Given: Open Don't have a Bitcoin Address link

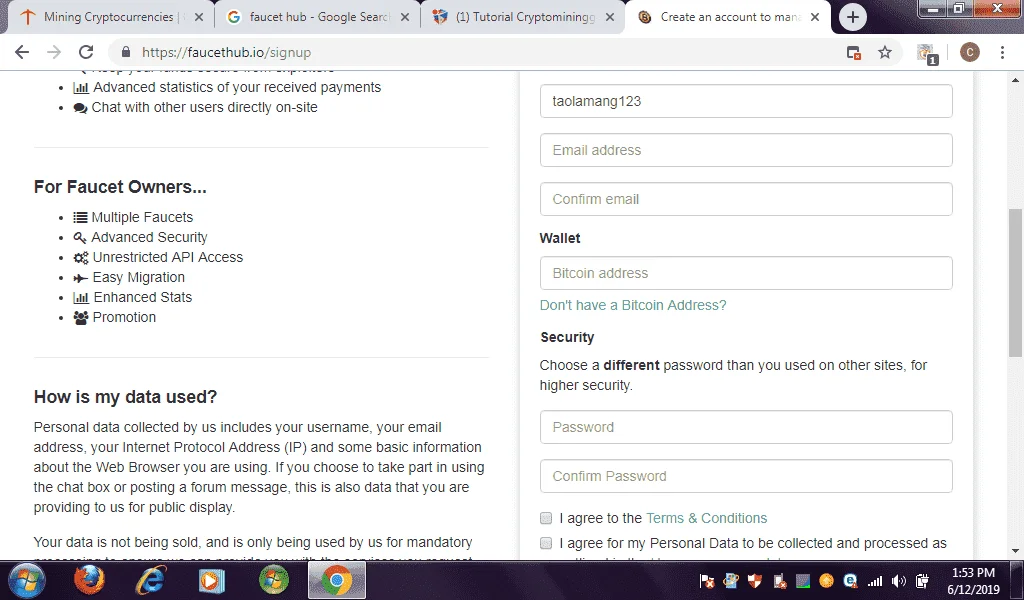Looking at the screenshot, I should [633, 305].
